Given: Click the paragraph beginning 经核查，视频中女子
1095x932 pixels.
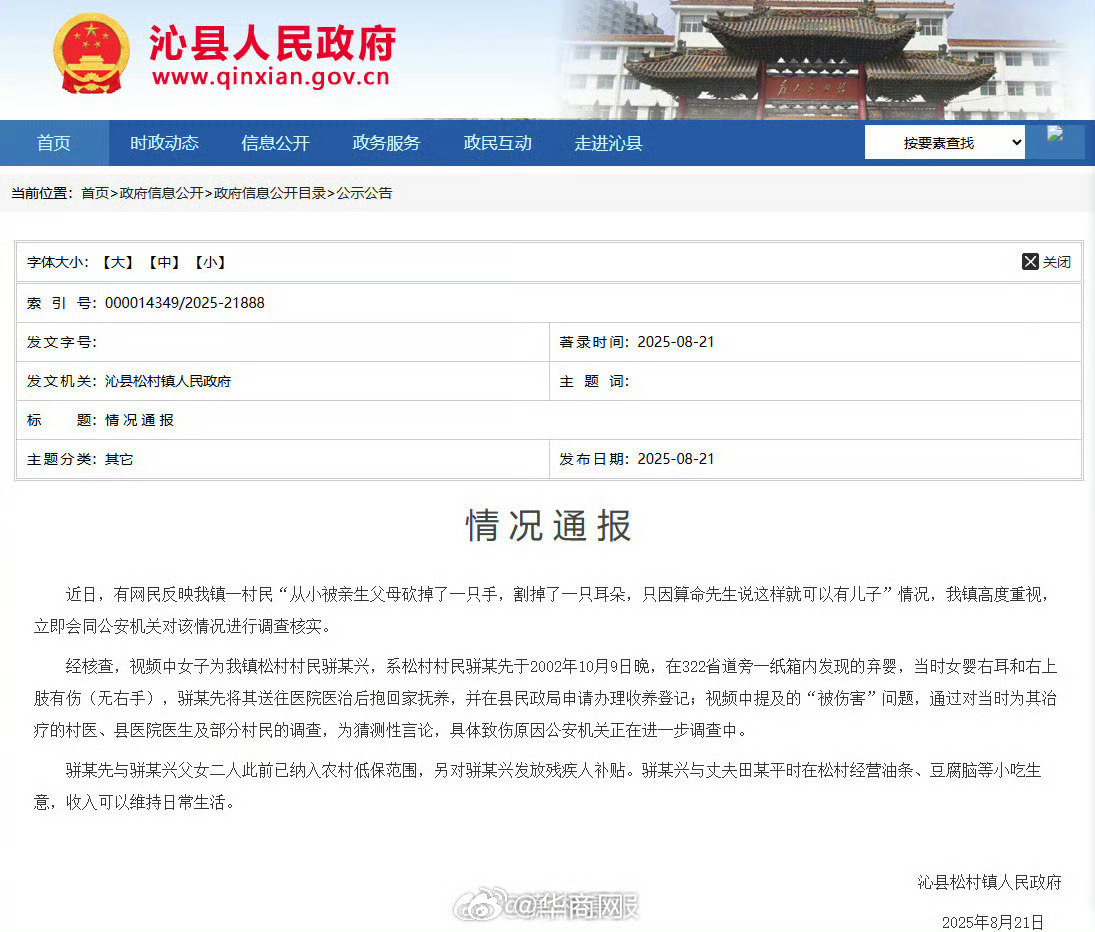Looking at the screenshot, I should 545,698.
